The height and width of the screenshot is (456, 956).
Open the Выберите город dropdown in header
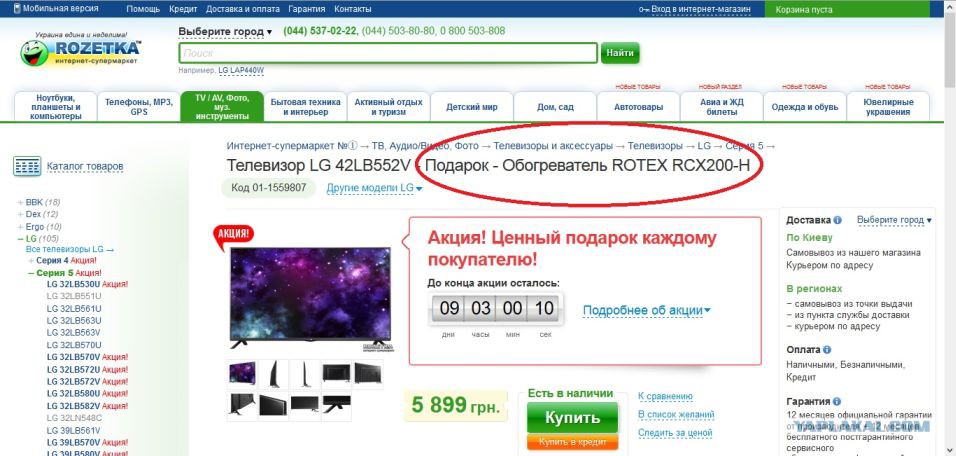pos(225,31)
